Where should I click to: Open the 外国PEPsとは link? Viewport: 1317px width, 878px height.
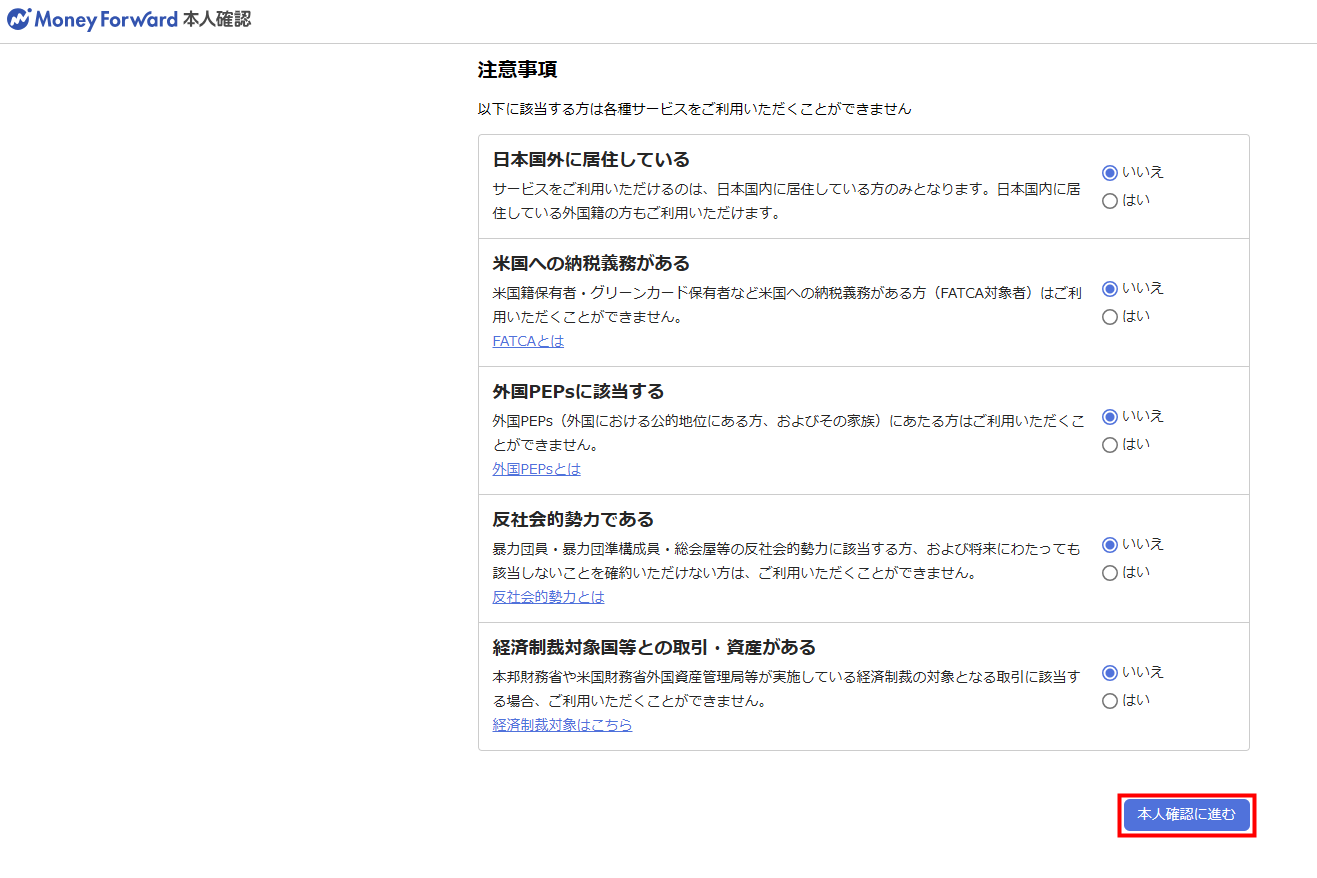(536, 469)
